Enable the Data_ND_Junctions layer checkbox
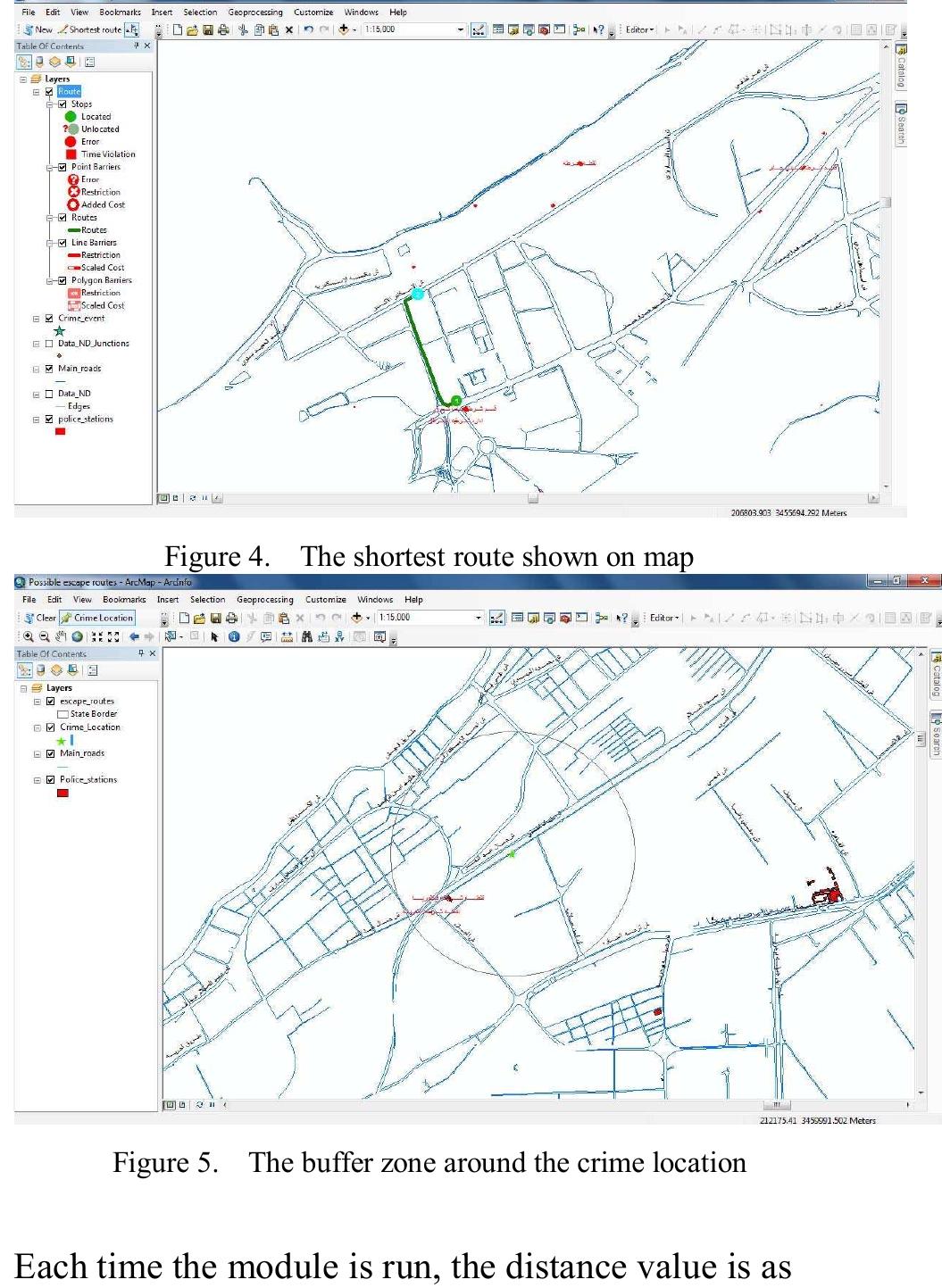 pyautogui.click(x=49, y=344)
